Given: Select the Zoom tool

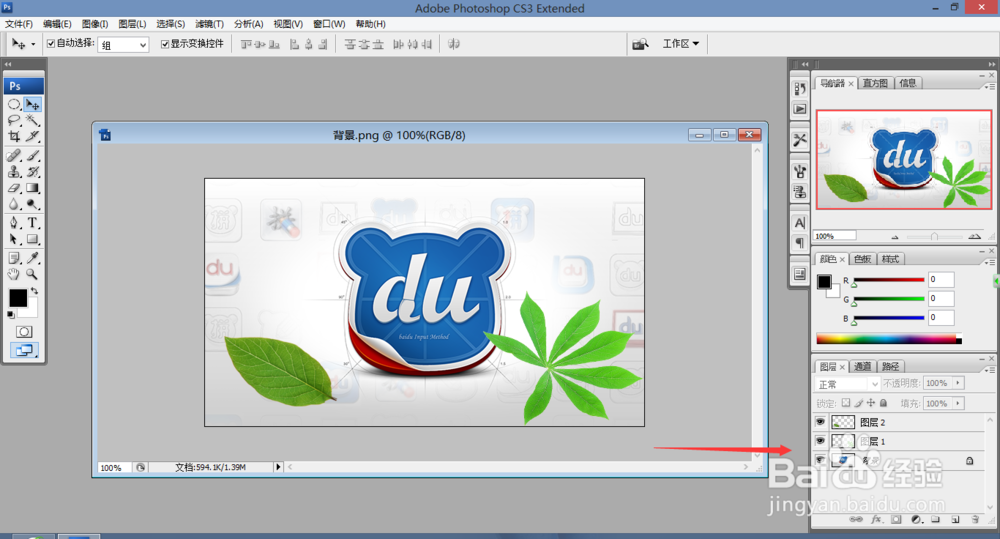Looking at the screenshot, I should tap(33, 274).
